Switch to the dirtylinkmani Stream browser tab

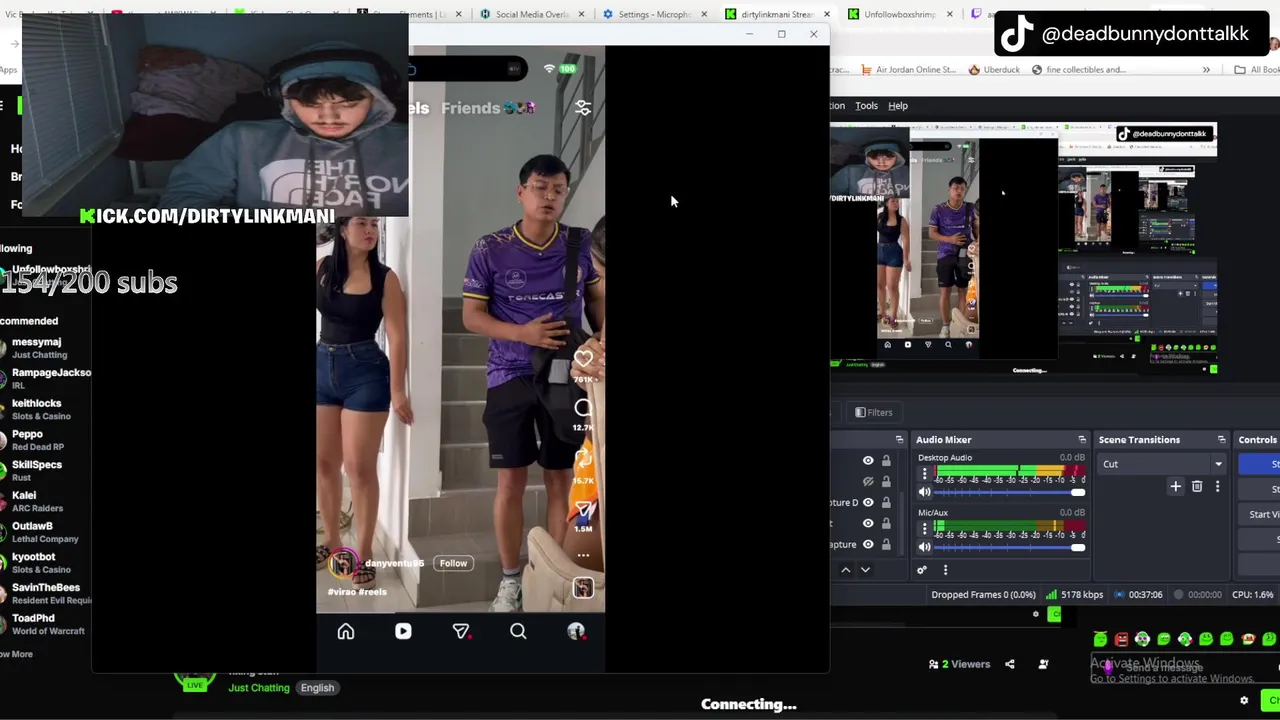(x=776, y=14)
